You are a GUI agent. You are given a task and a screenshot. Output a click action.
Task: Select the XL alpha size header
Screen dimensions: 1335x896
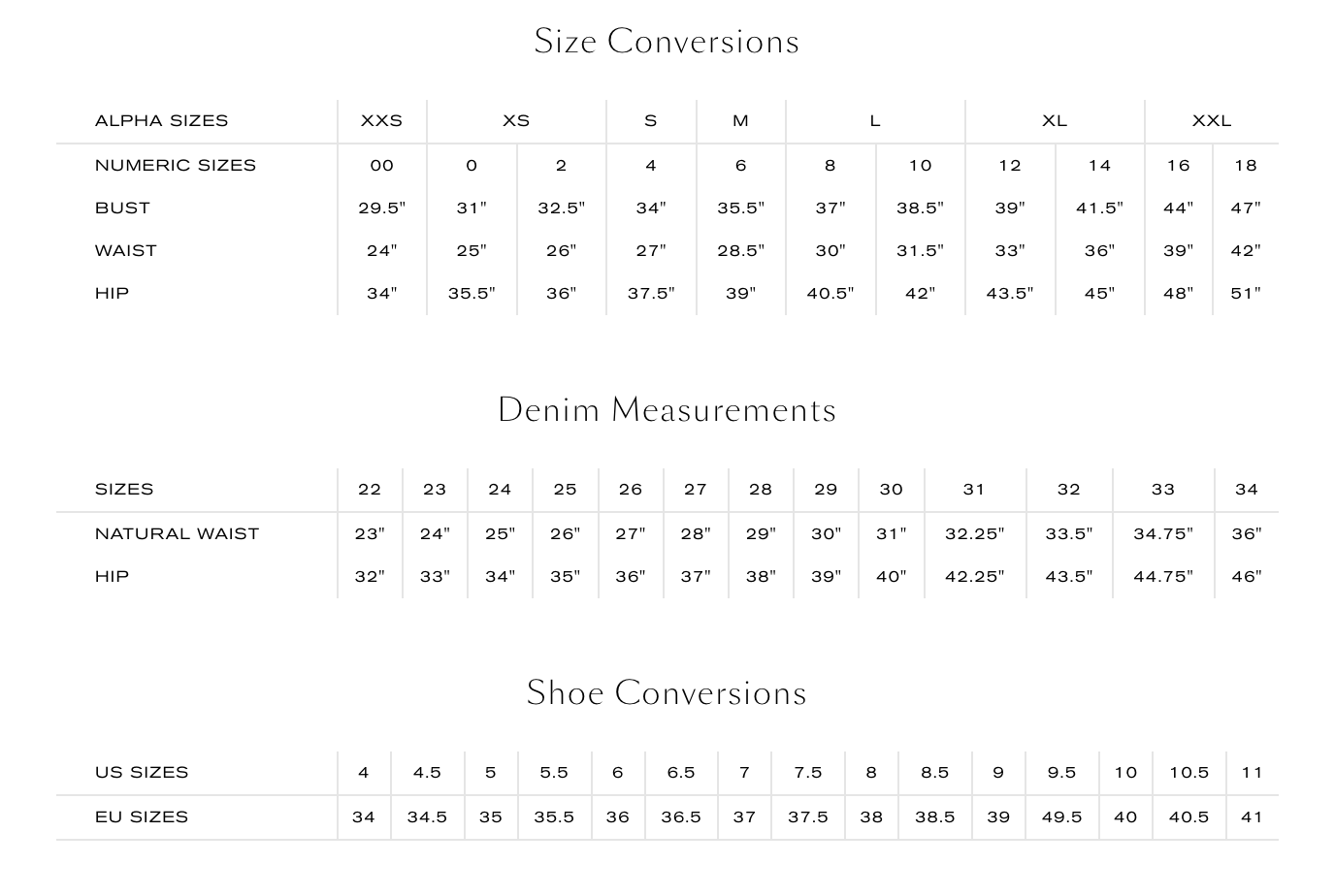(x=1055, y=121)
